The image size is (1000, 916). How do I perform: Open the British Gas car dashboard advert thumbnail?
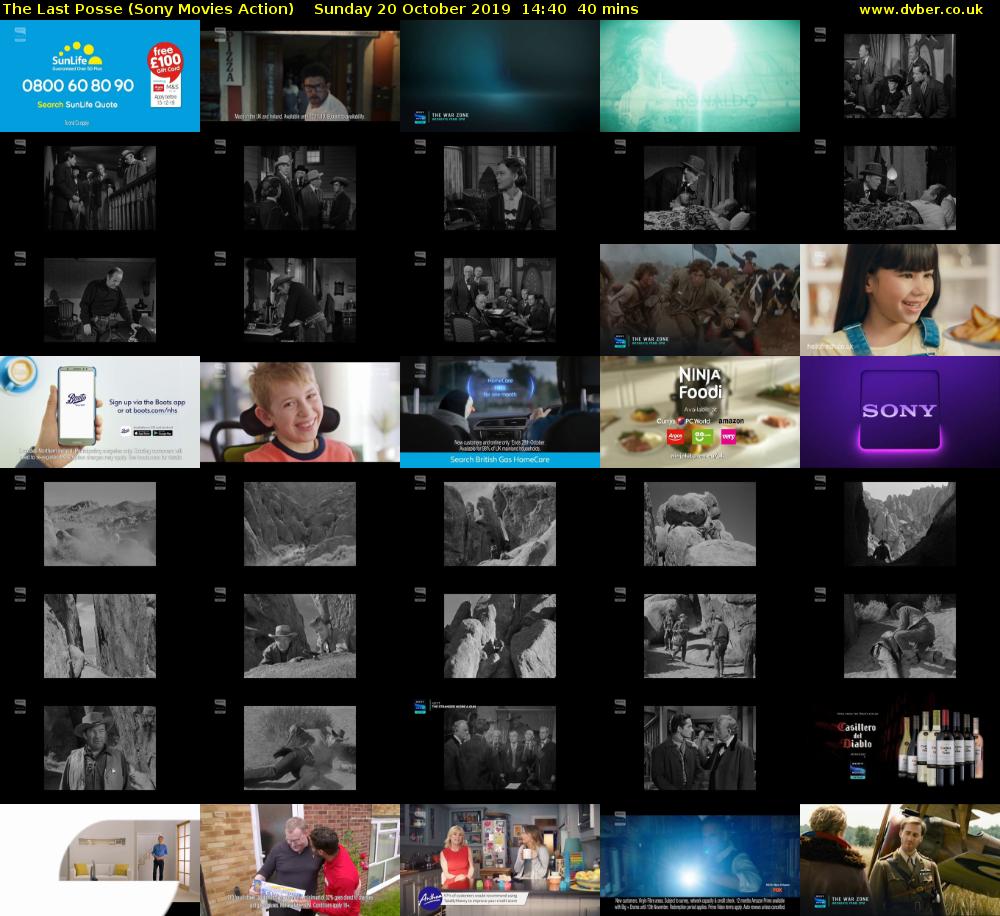pyautogui.click(x=500, y=412)
